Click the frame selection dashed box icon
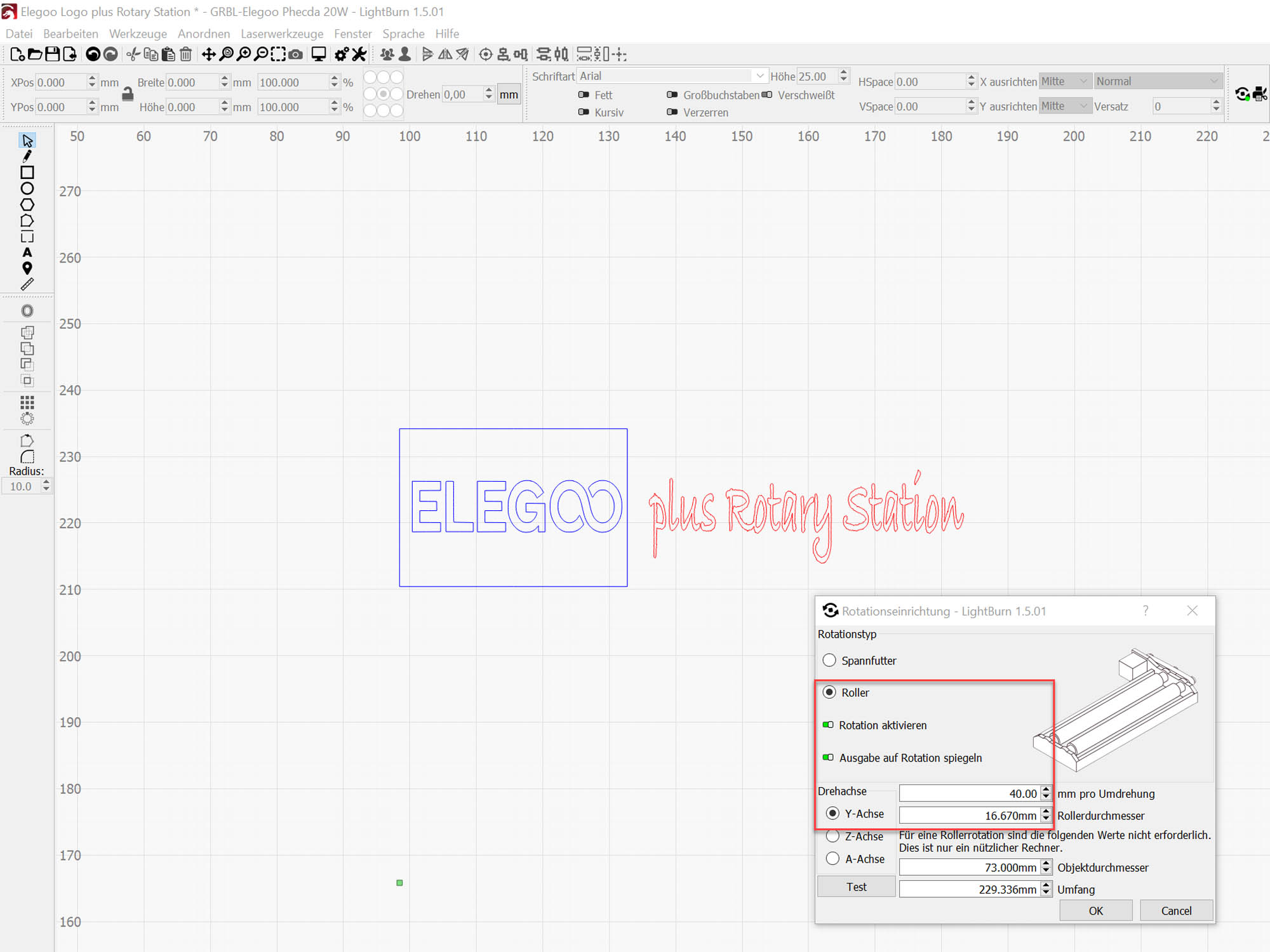This screenshot has height=952, width=1270. [x=278, y=55]
